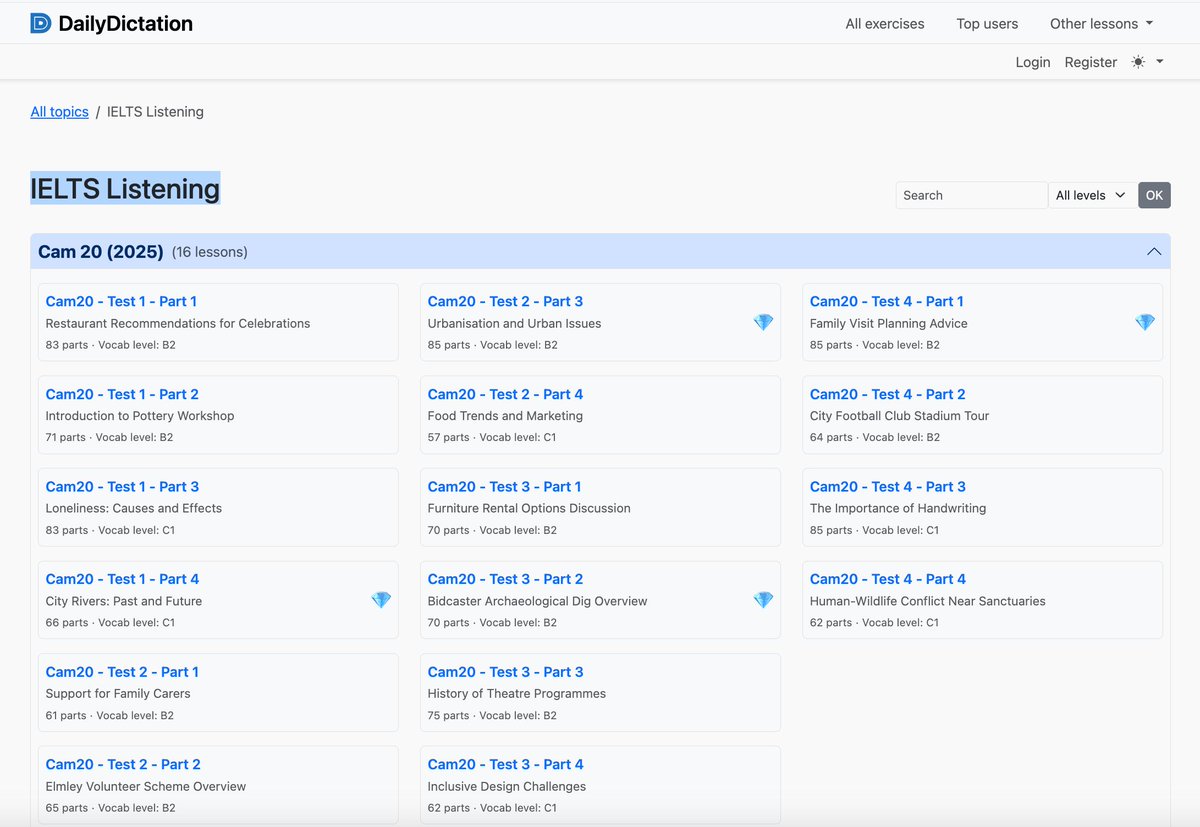1200x827 pixels.
Task: Click the 71 parts Vocab level B2 text
Action: tap(109, 437)
